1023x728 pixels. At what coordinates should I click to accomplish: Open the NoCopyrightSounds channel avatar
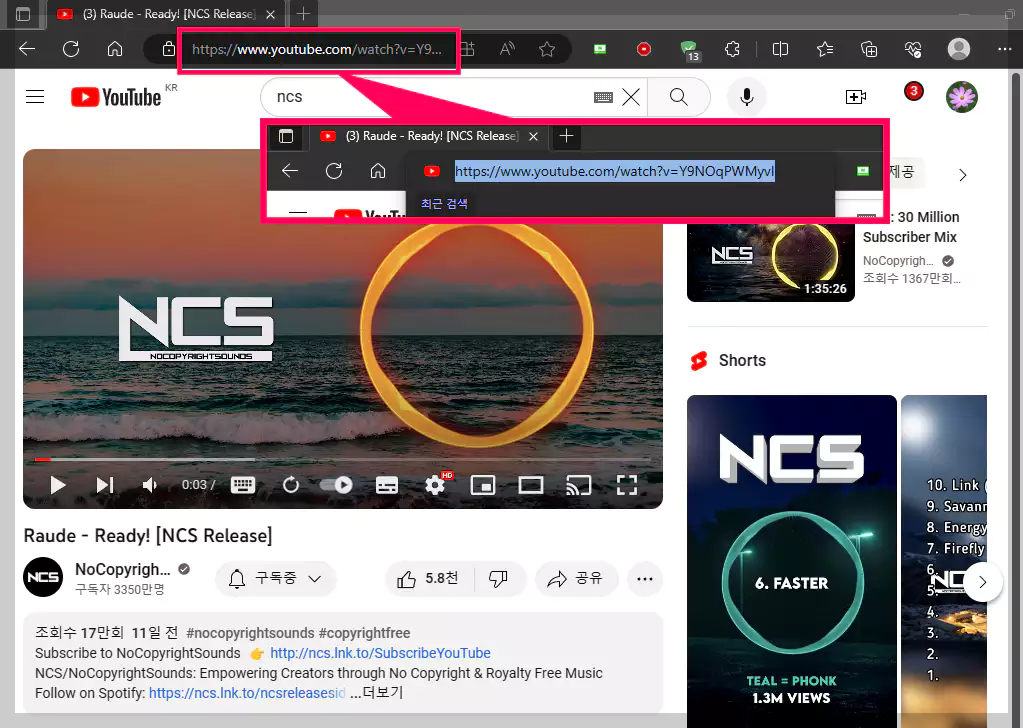pos(43,577)
